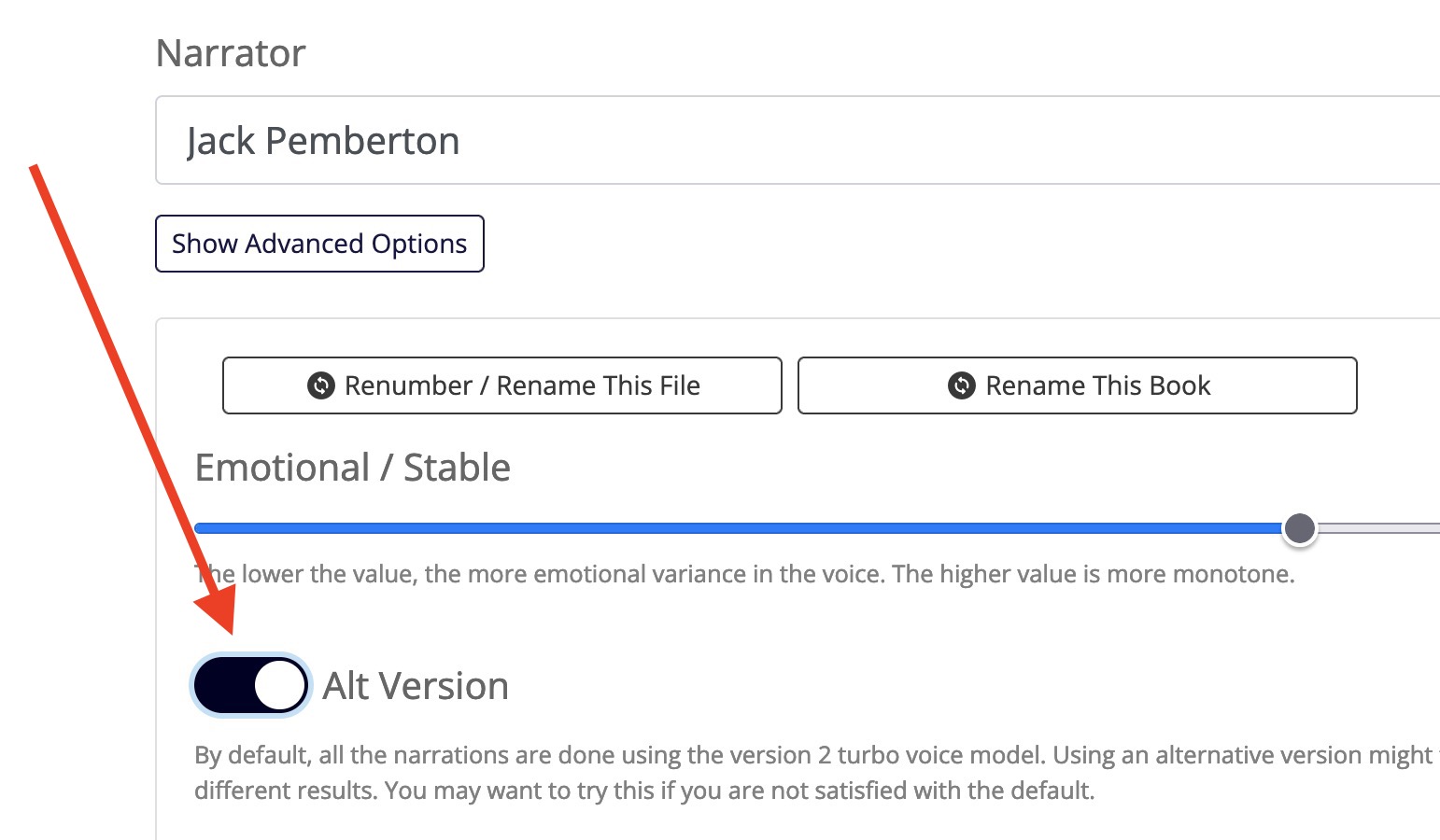Click the Show Advanced Options button
Image resolution: width=1440 pixels, height=840 pixels.
pos(319,244)
